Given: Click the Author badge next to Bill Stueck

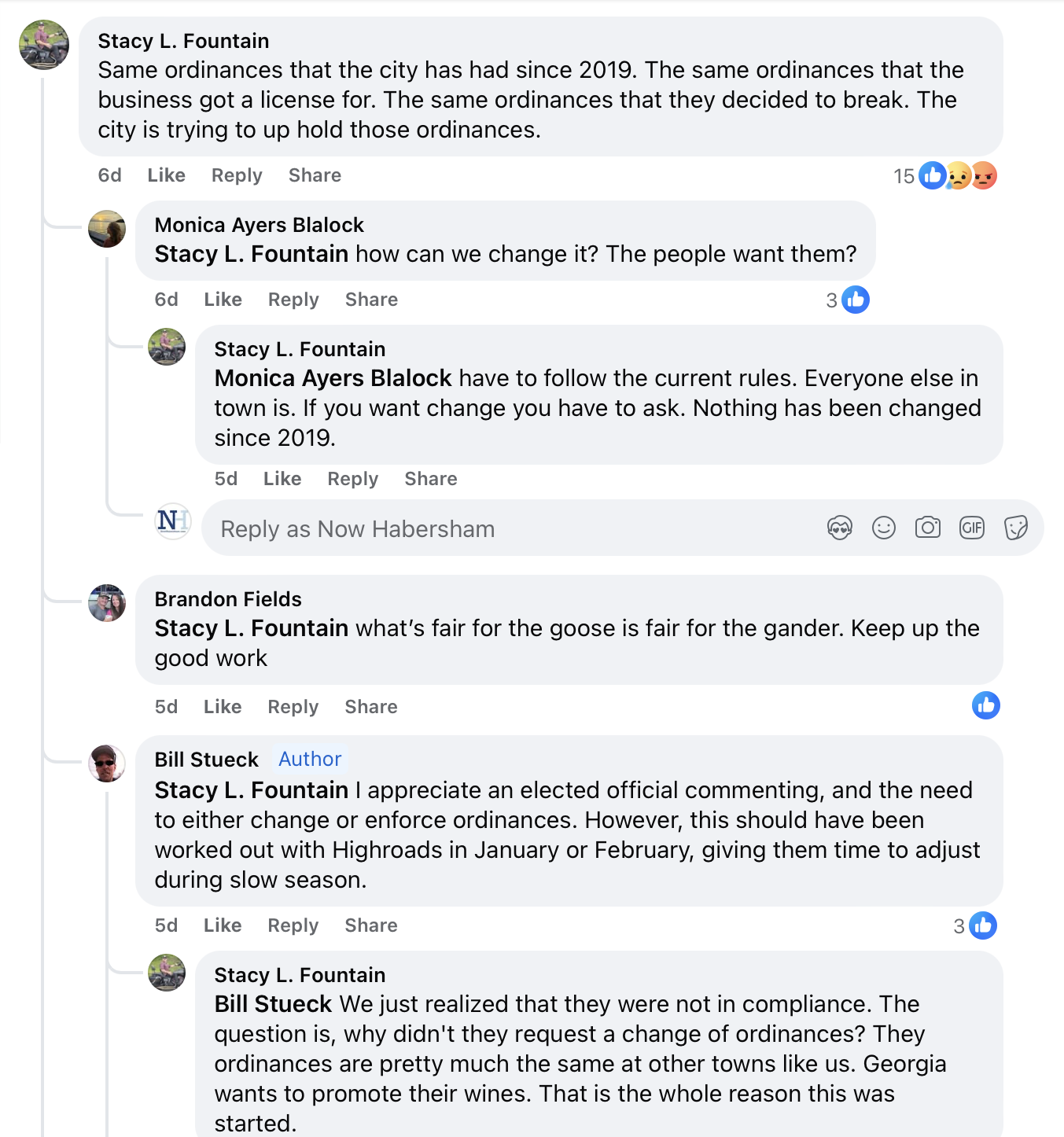Looking at the screenshot, I should click(x=310, y=759).
